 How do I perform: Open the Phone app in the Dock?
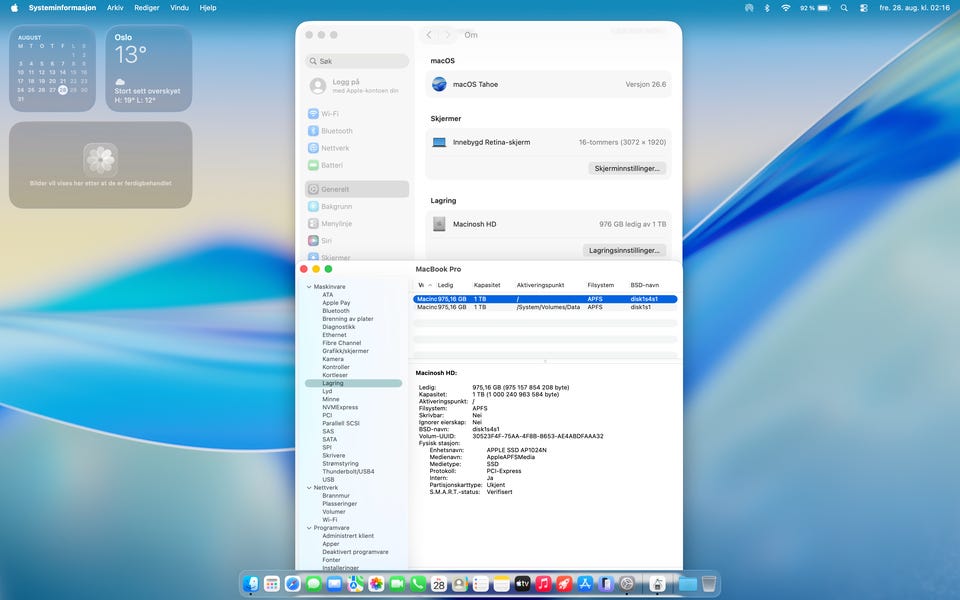(418, 583)
